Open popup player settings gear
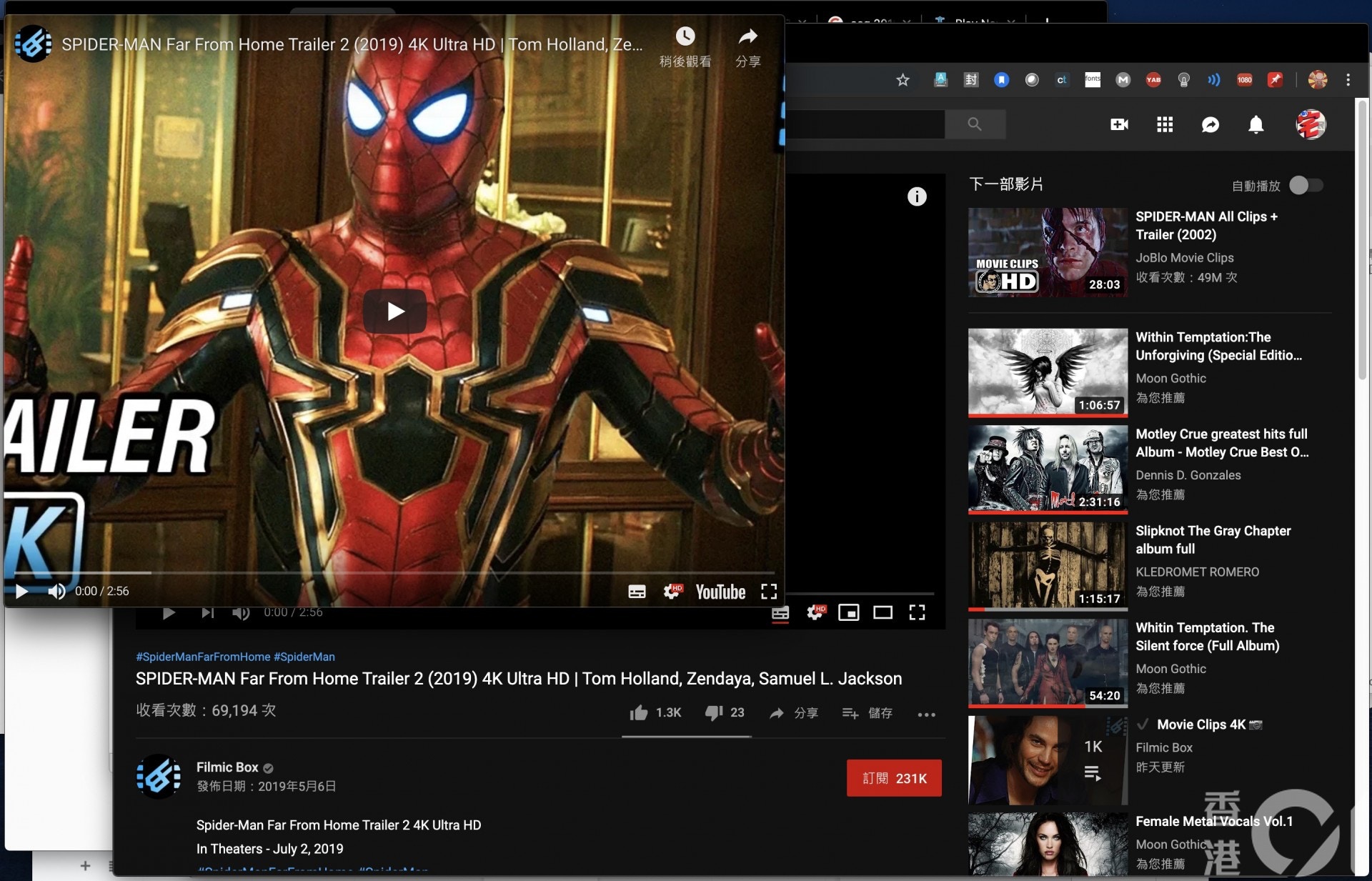This screenshot has height=881, width=1372. [x=672, y=591]
